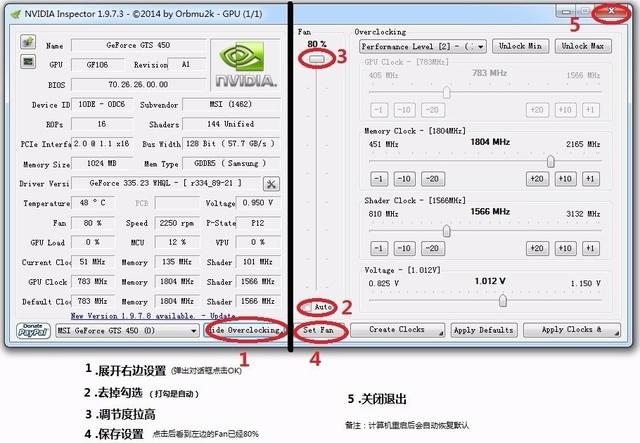This screenshot has width=640, height=443.
Task: Click the upload screenshot icon beside Name
Action: (28, 42)
